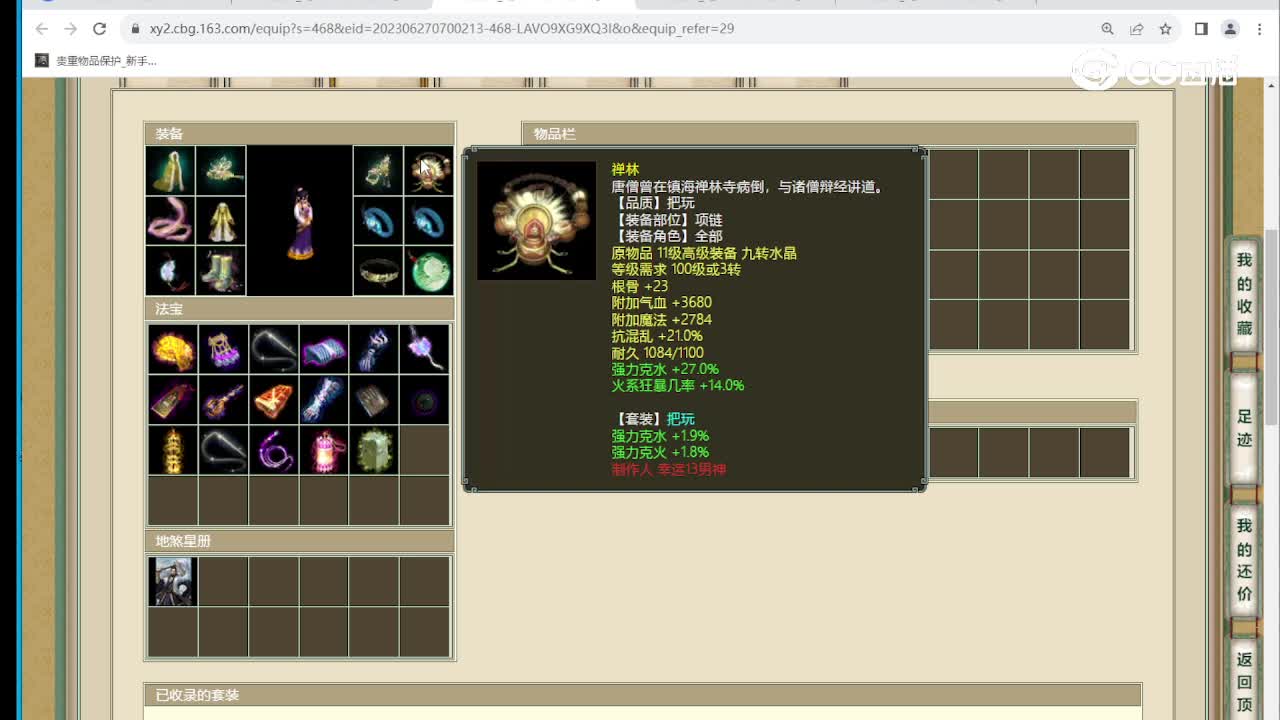This screenshot has width=1280, height=720.
Task: Select the pink ribbon equipment icon
Action: pos(171,221)
